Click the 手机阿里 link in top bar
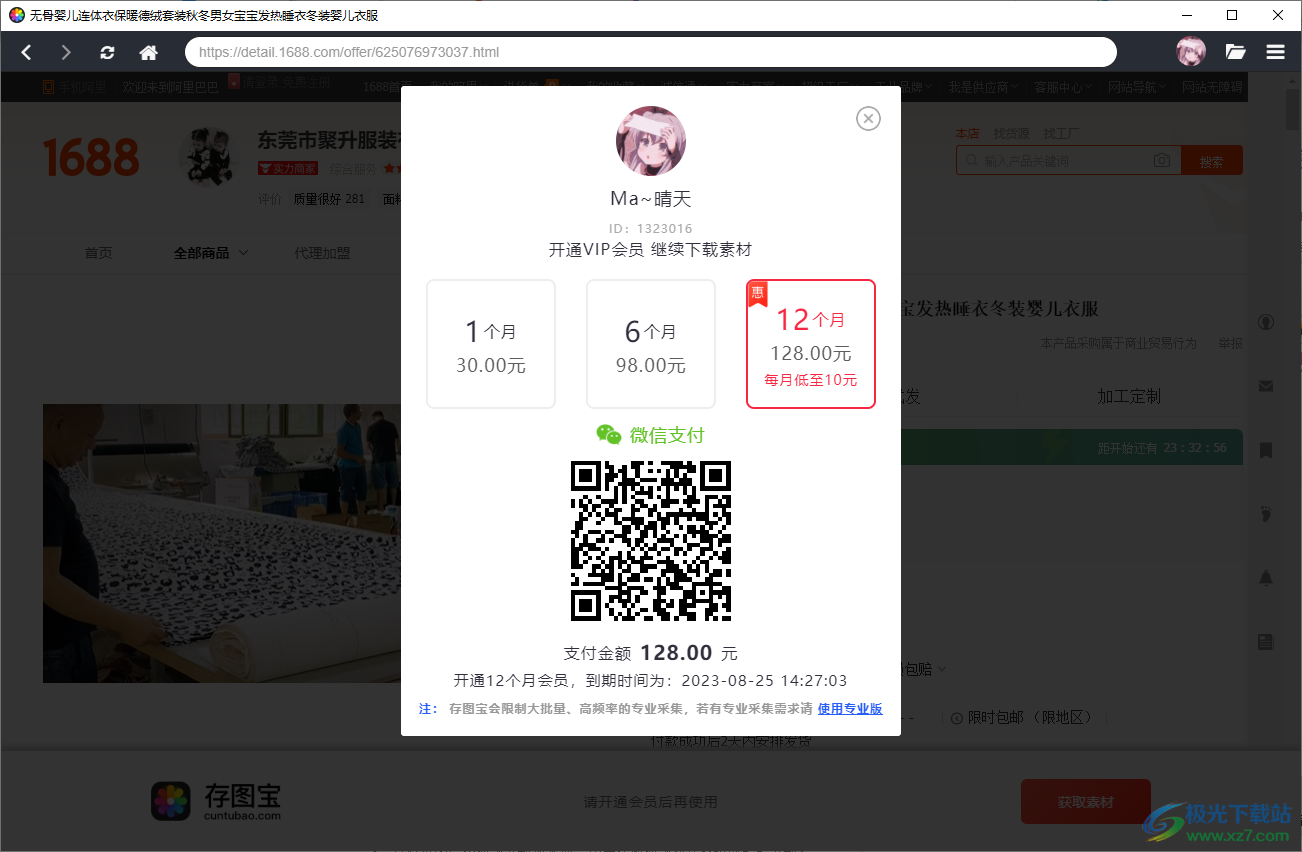Image resolution: width=1302 pixels, height=852 pixels. (75, 87)
